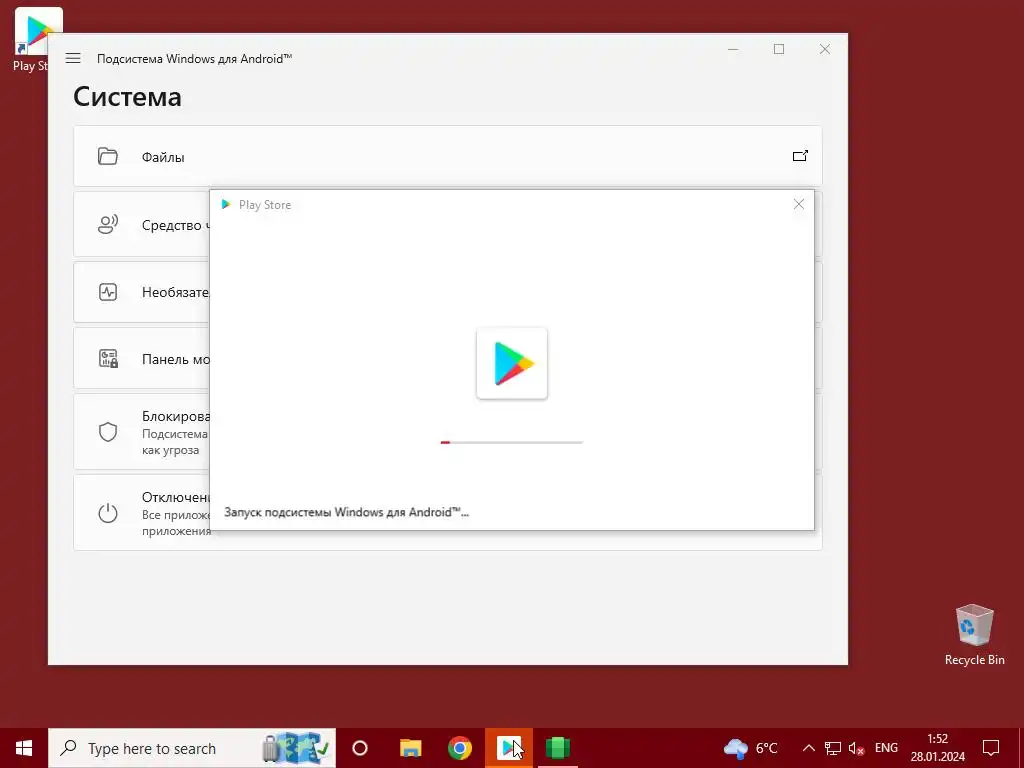Close the Android subsystem settings window

825,49
